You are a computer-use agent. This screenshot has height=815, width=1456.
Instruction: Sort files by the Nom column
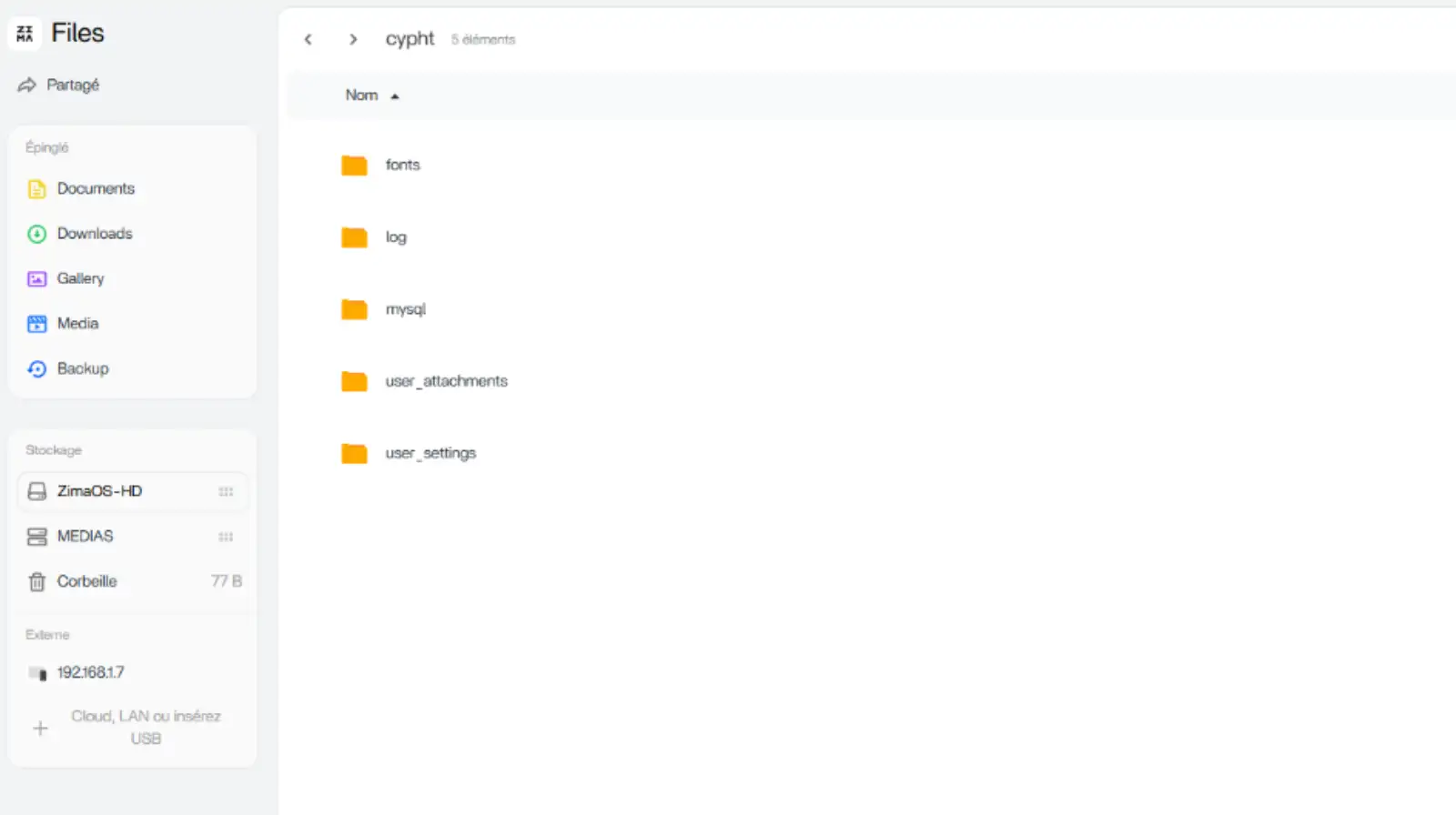click(x=362, y=96)
